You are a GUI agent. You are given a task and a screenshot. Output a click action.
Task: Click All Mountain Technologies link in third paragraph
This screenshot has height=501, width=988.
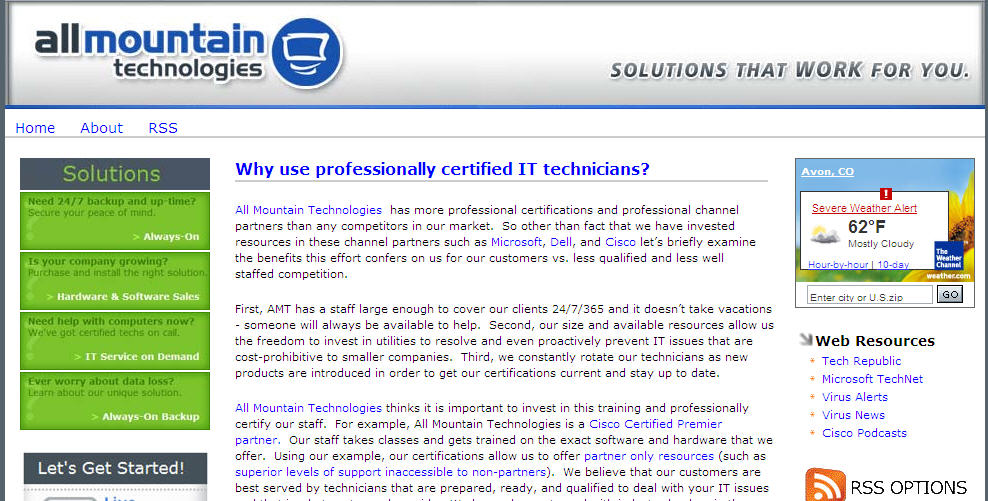tap(308, 408)
